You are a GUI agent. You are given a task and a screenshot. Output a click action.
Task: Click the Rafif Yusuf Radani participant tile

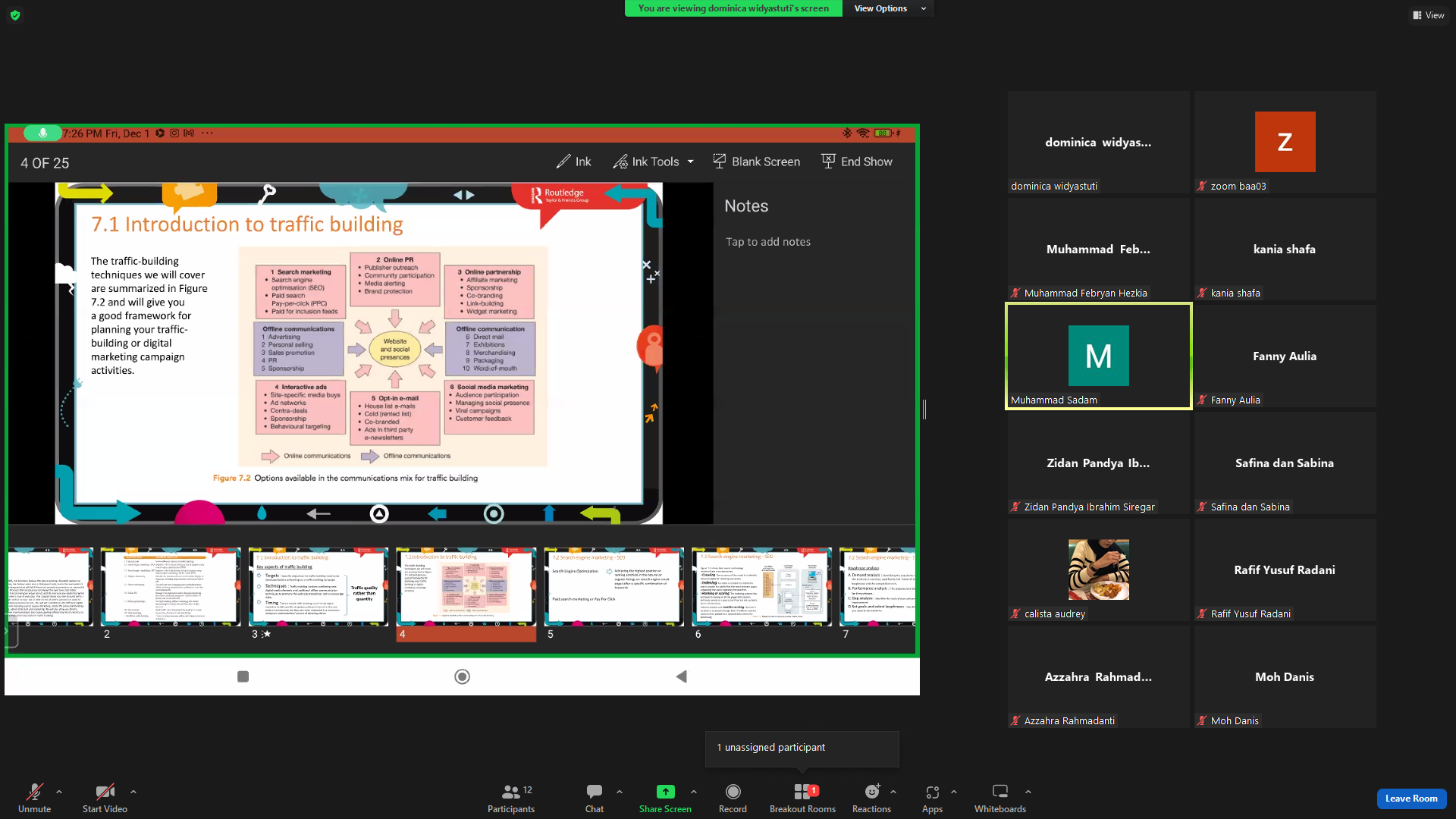pos(1285,570)
